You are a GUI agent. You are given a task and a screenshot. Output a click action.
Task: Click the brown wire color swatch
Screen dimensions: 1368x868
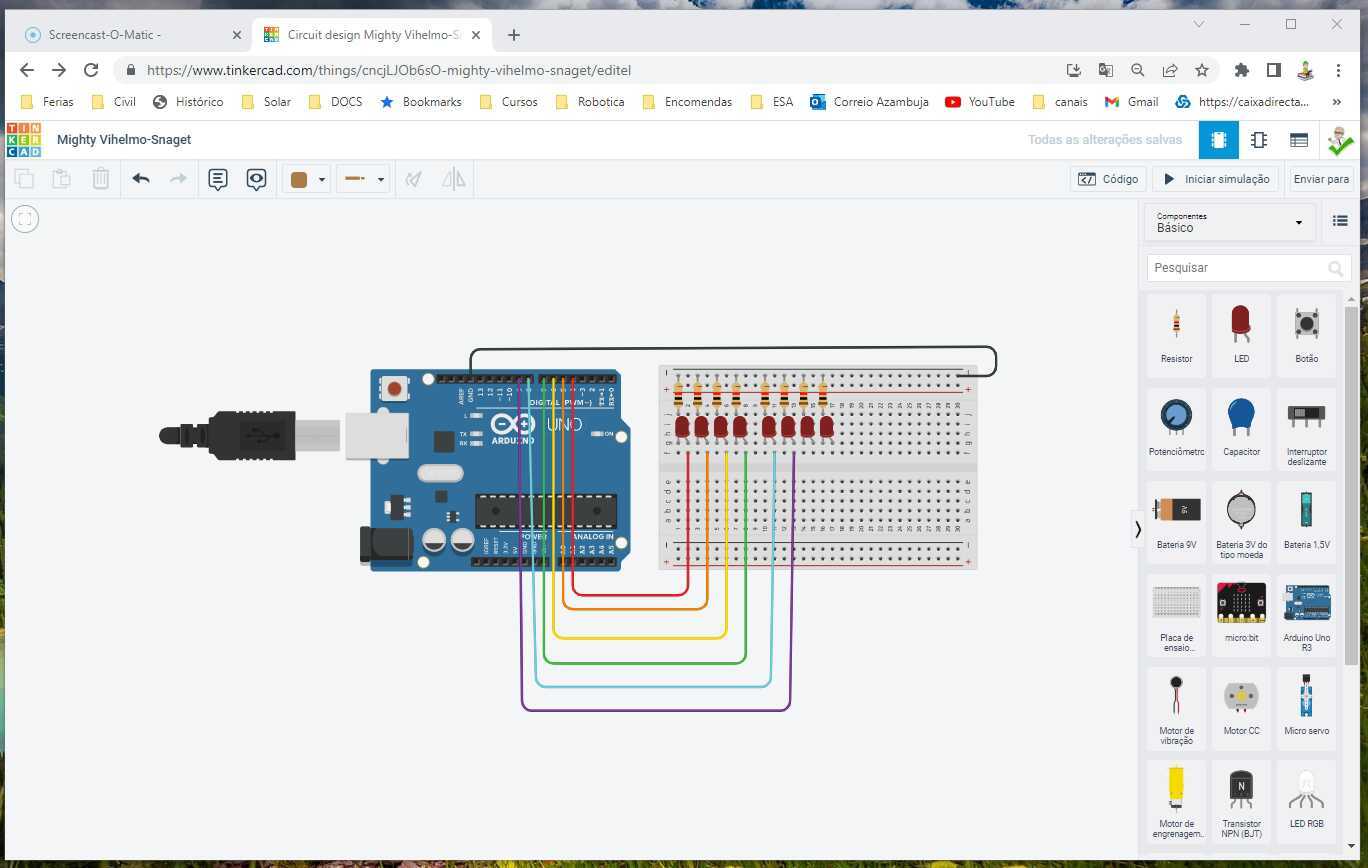coord(299,180)
